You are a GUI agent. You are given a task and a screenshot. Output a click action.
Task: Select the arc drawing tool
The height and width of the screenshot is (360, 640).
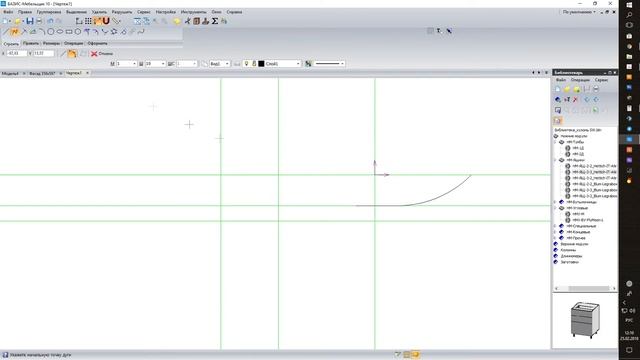[42, 31]
